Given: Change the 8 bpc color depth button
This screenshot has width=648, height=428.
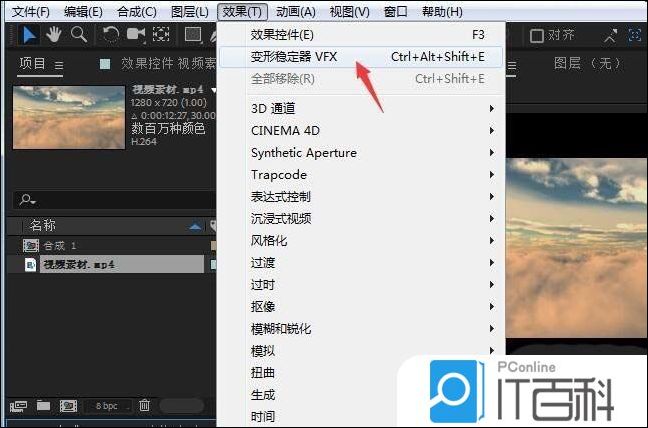Looking at the screenshot, I should click(x=107, y=406).
